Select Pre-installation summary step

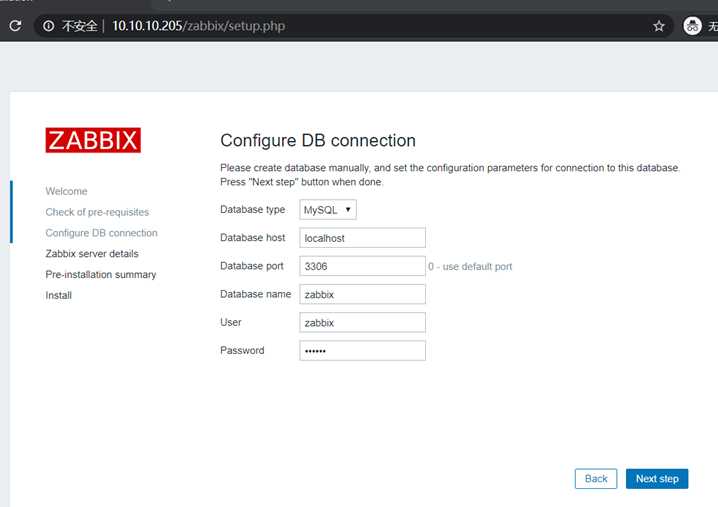pyautogui.click(x=101, y=274)
